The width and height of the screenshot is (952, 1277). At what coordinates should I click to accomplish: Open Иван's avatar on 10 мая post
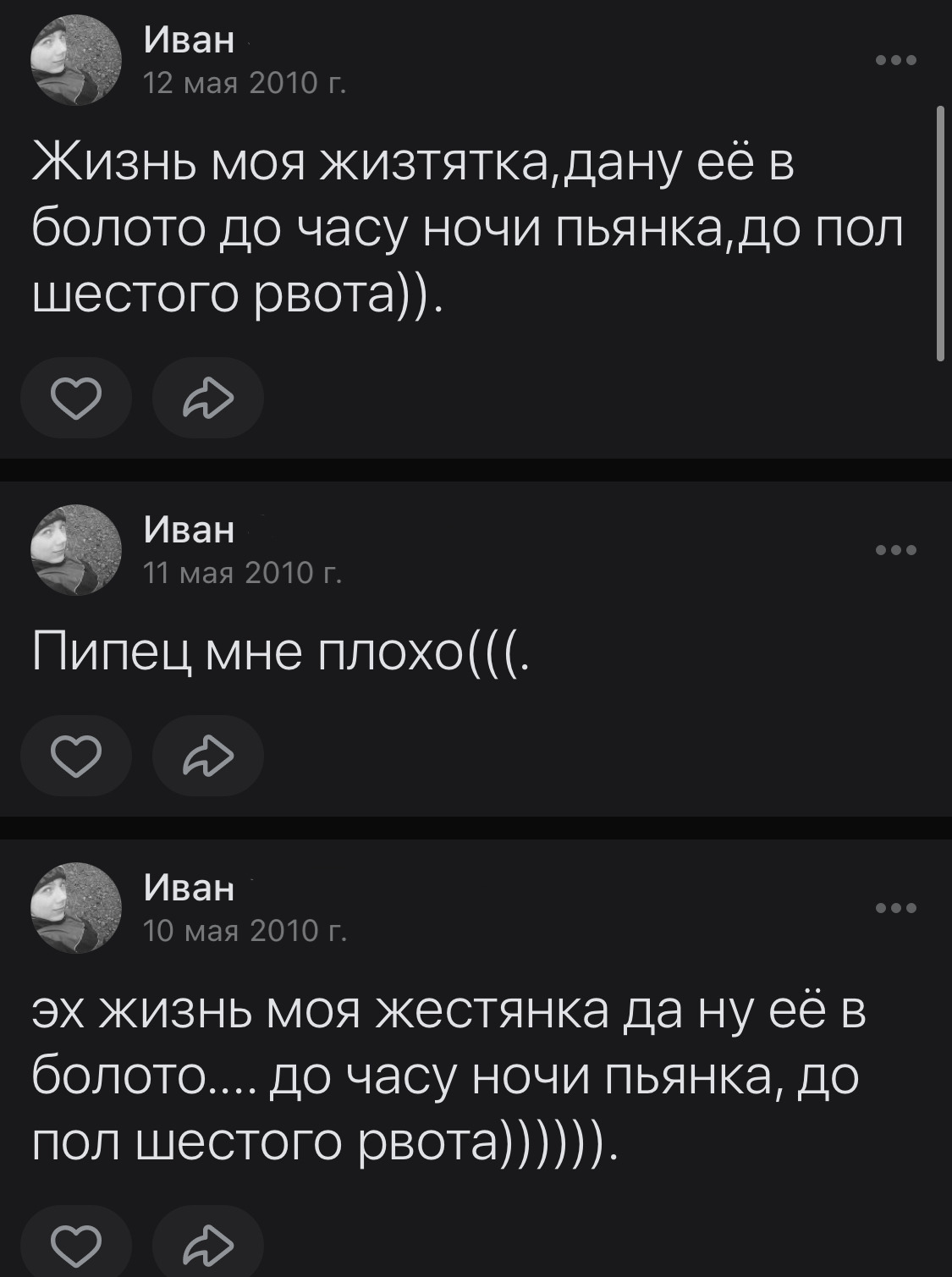[75, 908]
